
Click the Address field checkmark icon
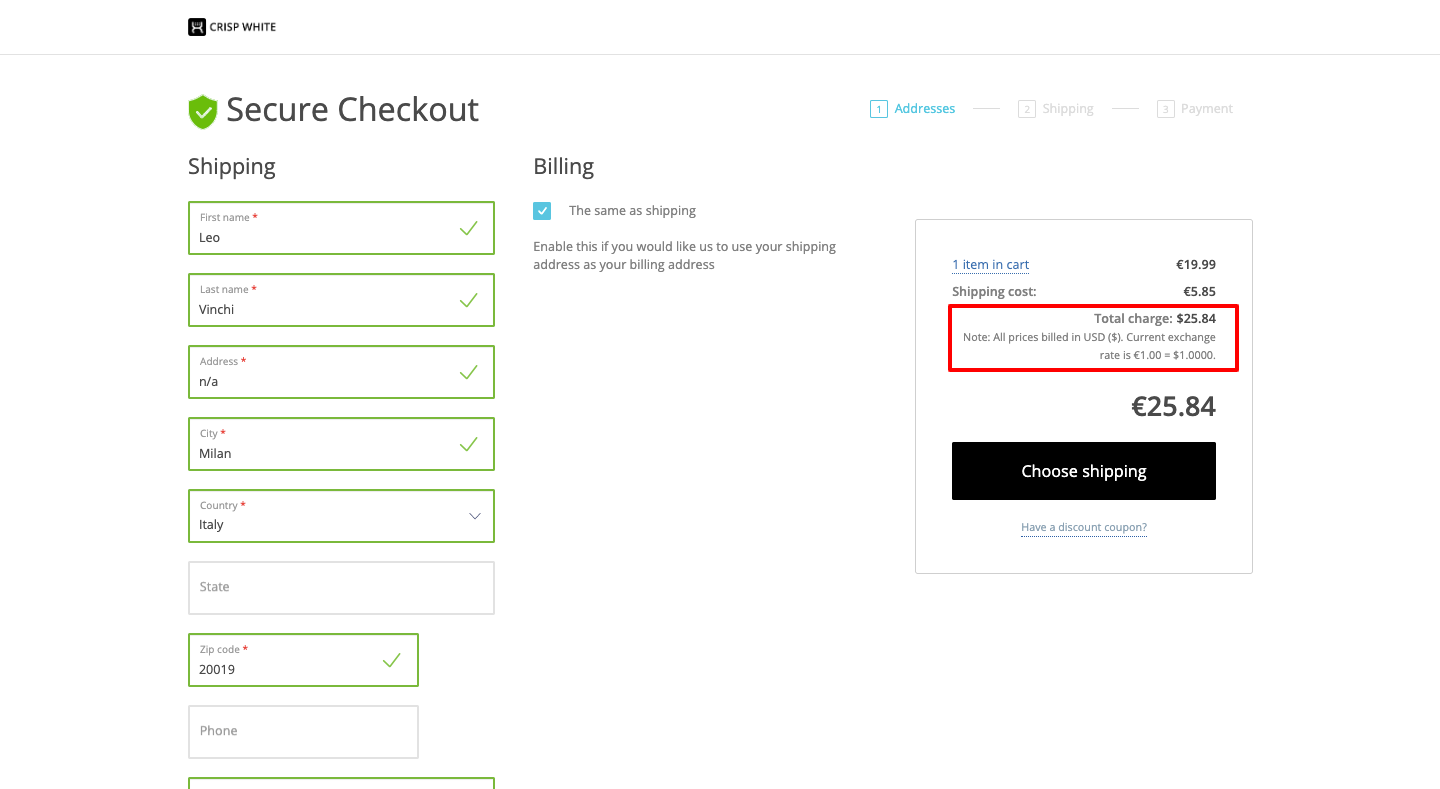[x=468, y=372]
